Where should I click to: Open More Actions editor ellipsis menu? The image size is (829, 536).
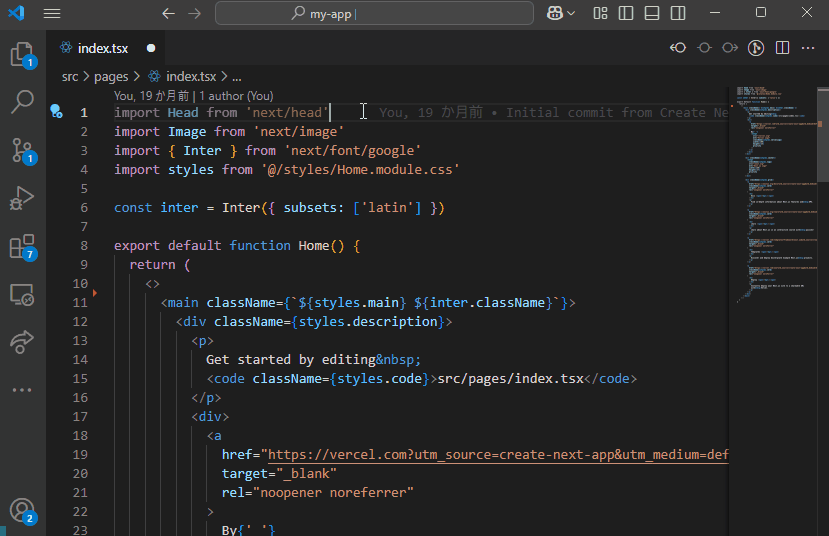pos(808,48)
